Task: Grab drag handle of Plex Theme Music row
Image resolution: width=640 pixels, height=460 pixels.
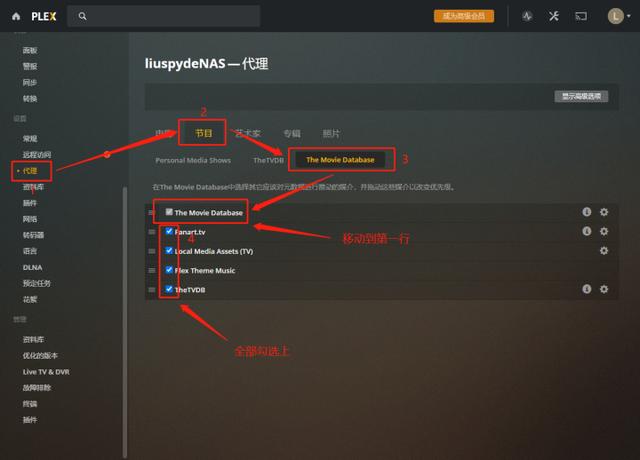Action: pos(151,270)
